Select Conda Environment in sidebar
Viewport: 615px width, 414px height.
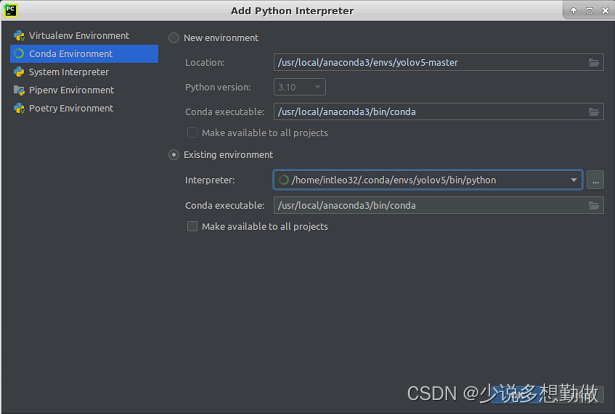[84, 54]
